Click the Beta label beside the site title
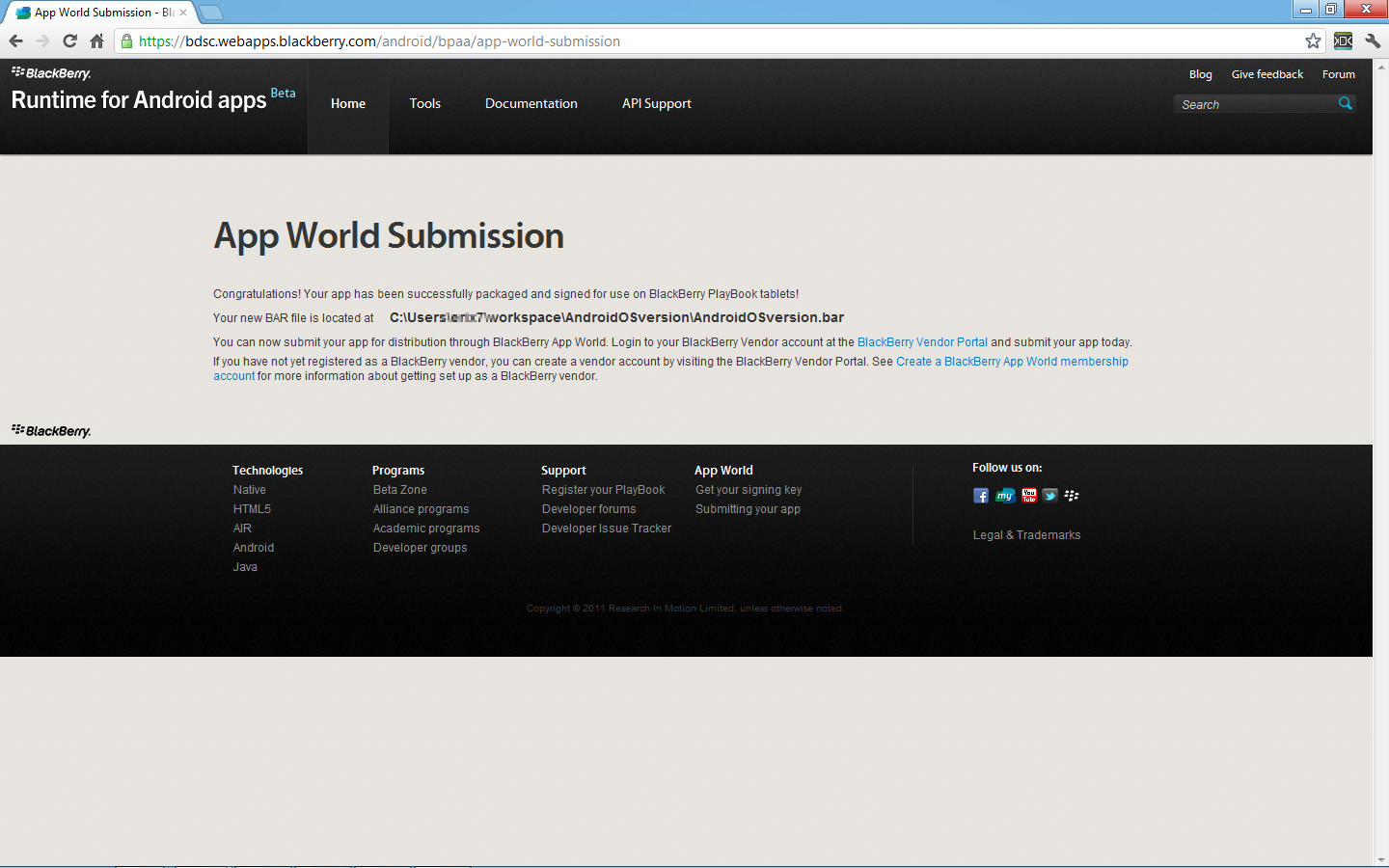This screenshot has height=868, width=1389. tap(283, 93)
